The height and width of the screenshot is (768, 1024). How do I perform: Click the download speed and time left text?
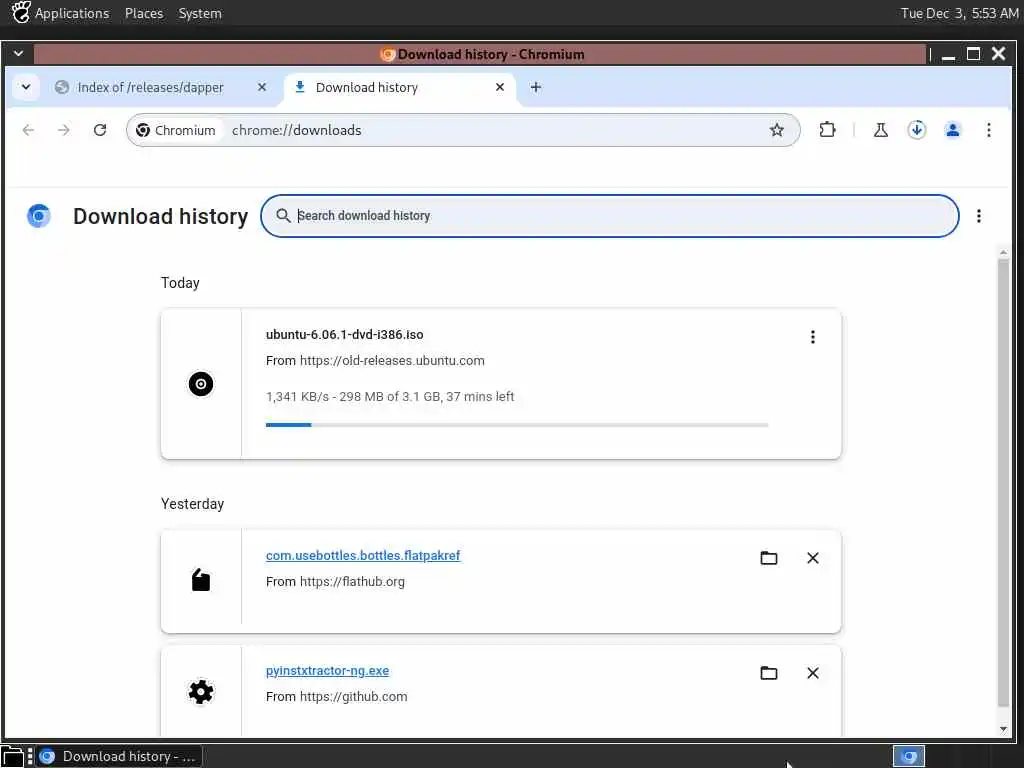[390, 396]
